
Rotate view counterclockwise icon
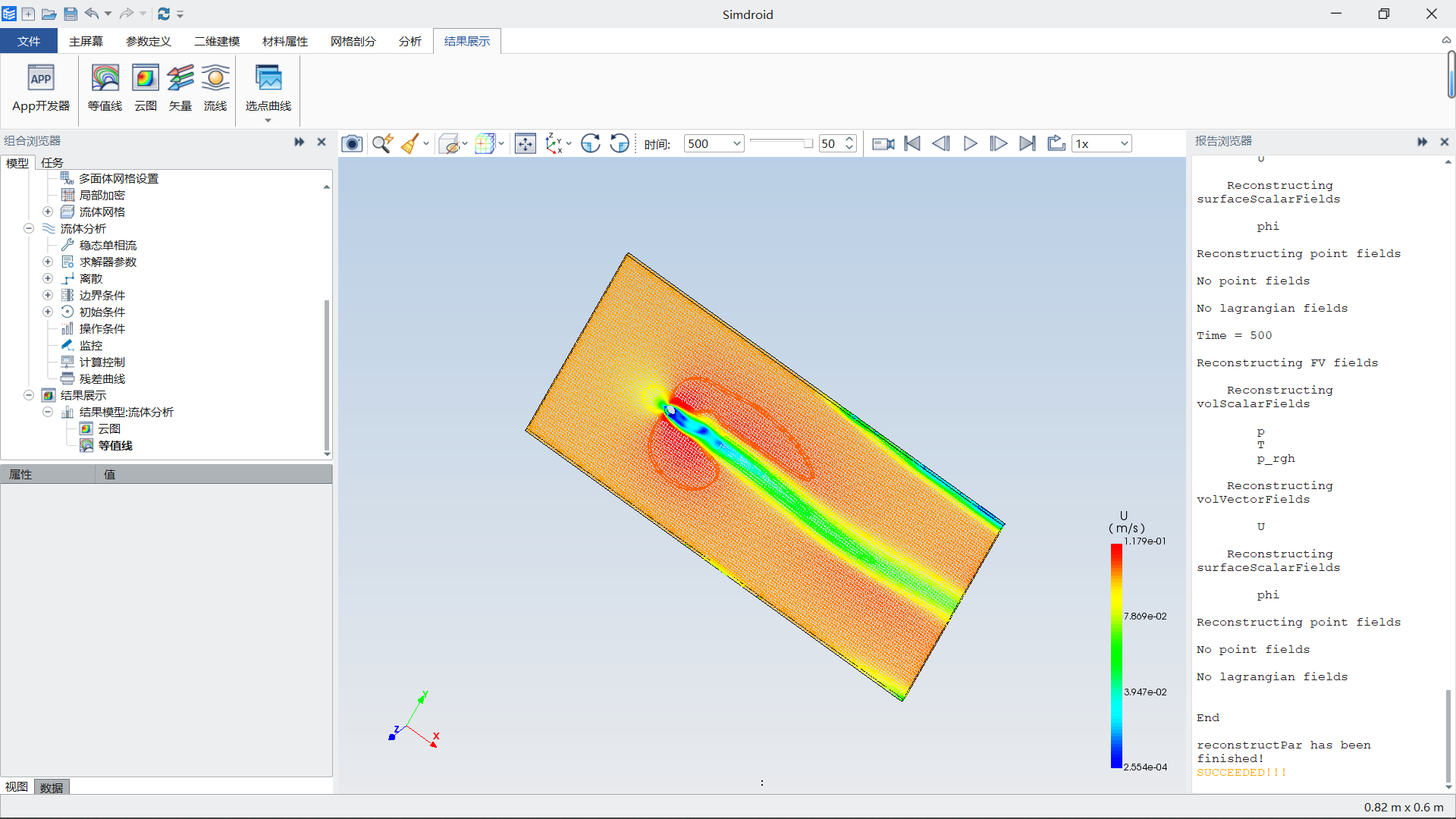620,143
